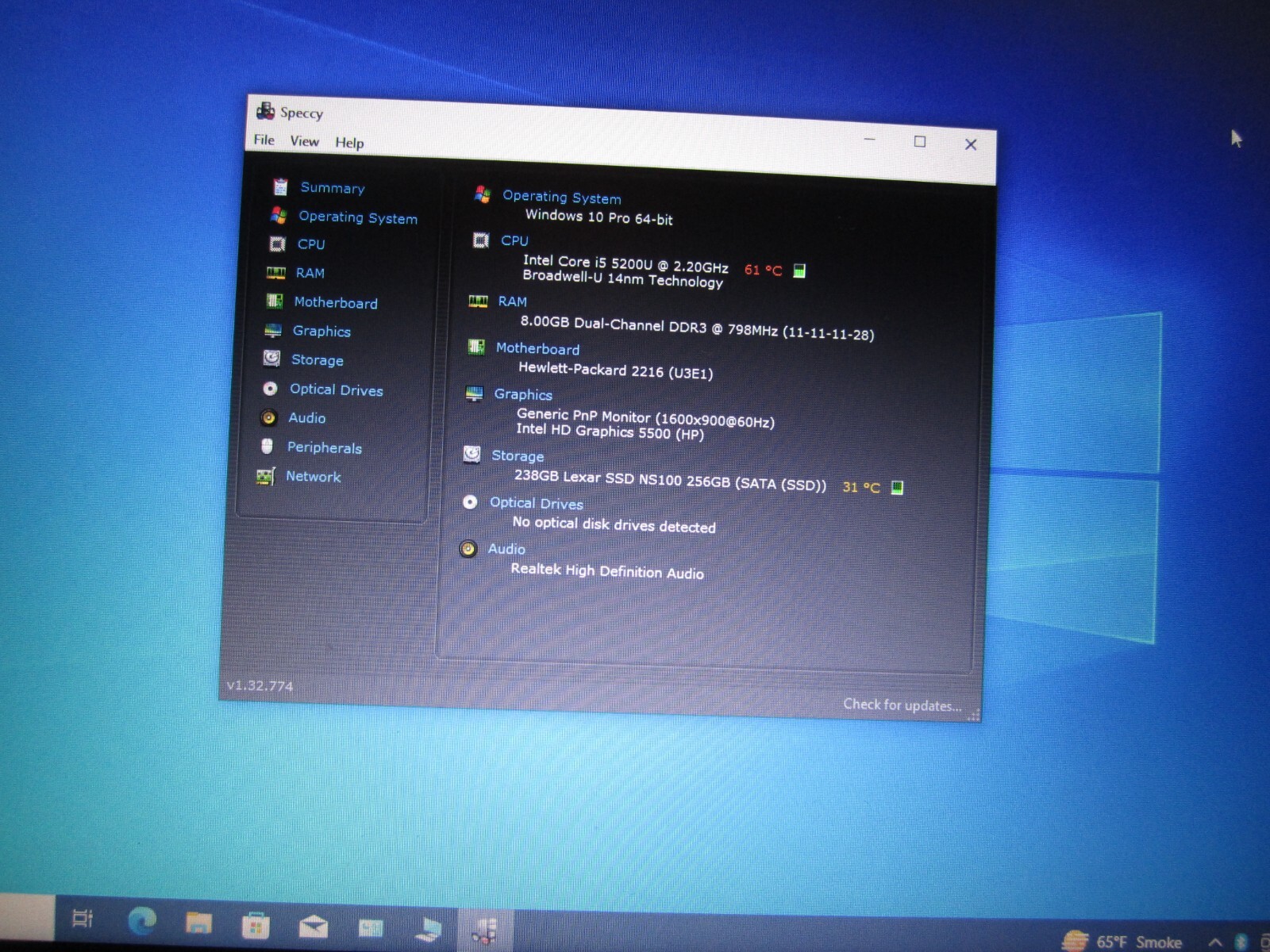Click the 65°F Smoke weather widget
This screenshot has height=952, width=1270.
click(1122, 941)
